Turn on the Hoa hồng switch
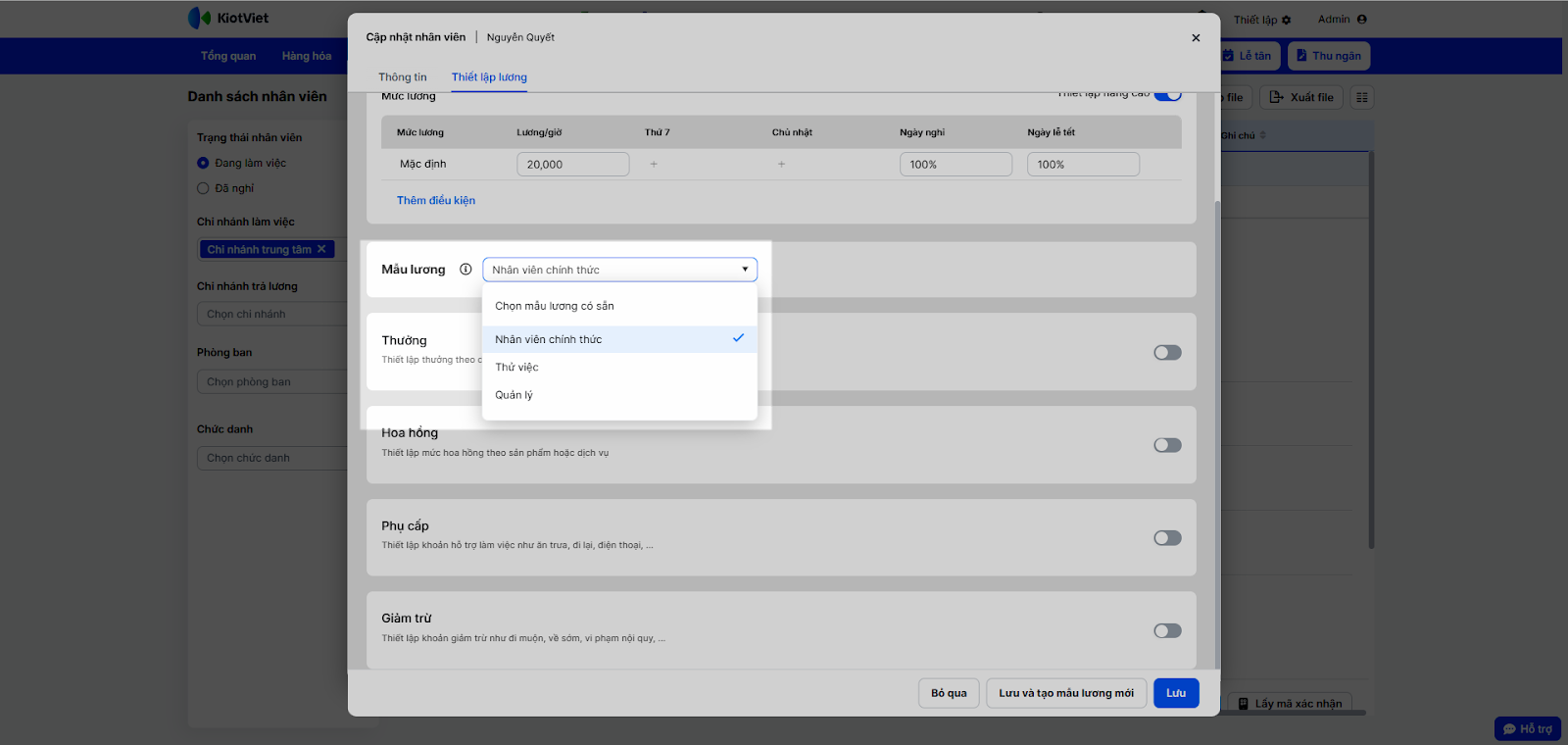The width and height of the screenshot is (1568, 745). (x=1167, y=445)
